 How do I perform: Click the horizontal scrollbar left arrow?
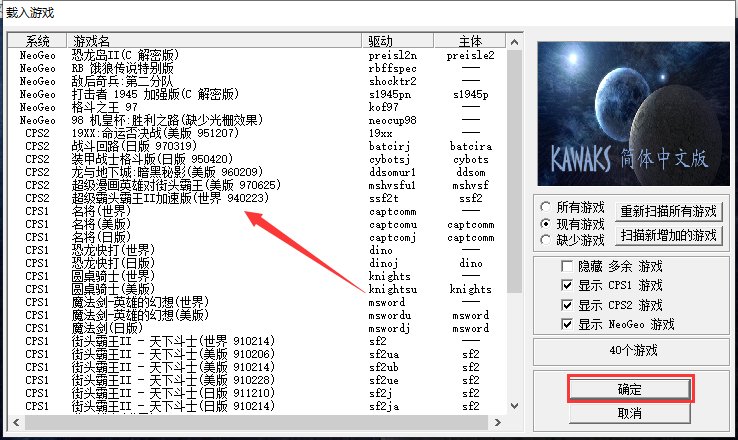point(16,422)
